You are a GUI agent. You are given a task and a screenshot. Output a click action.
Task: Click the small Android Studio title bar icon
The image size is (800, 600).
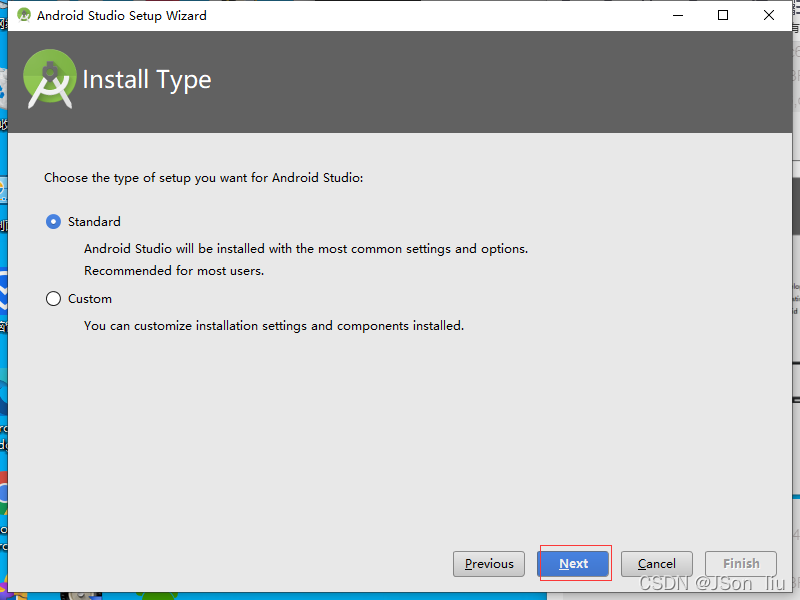23,15
